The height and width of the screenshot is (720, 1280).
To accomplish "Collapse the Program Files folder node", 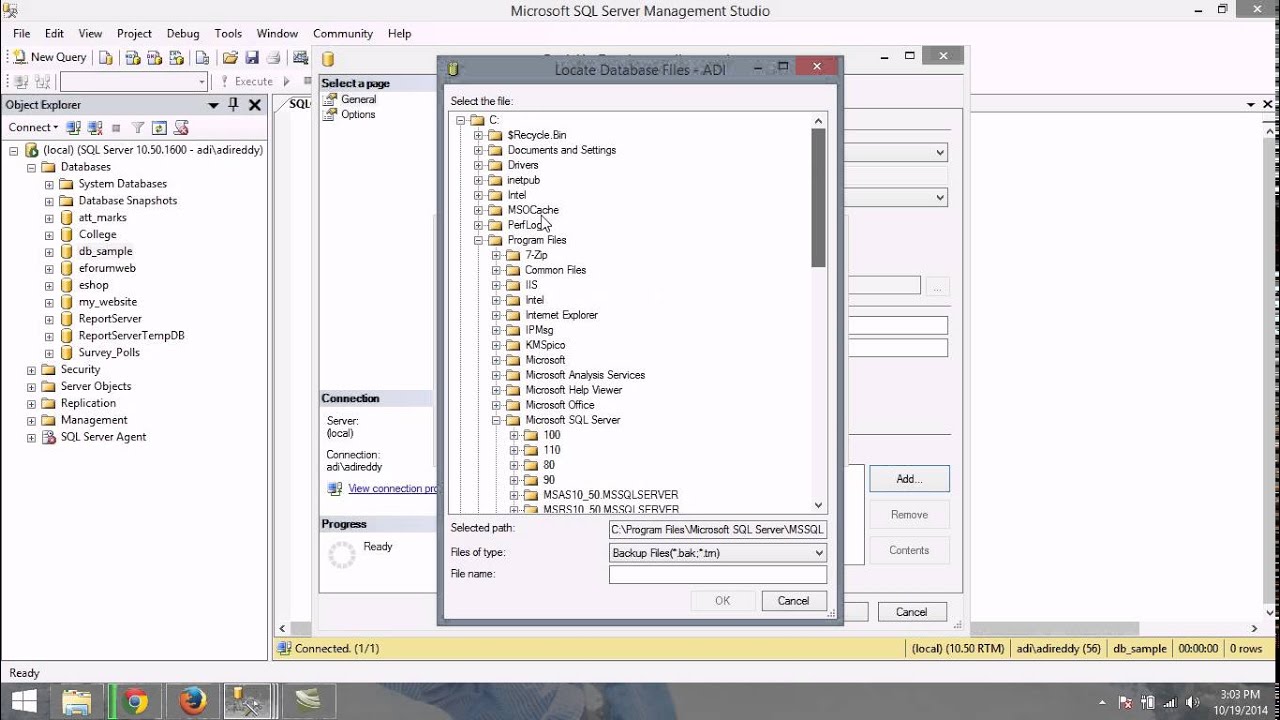I will point(479,240).
